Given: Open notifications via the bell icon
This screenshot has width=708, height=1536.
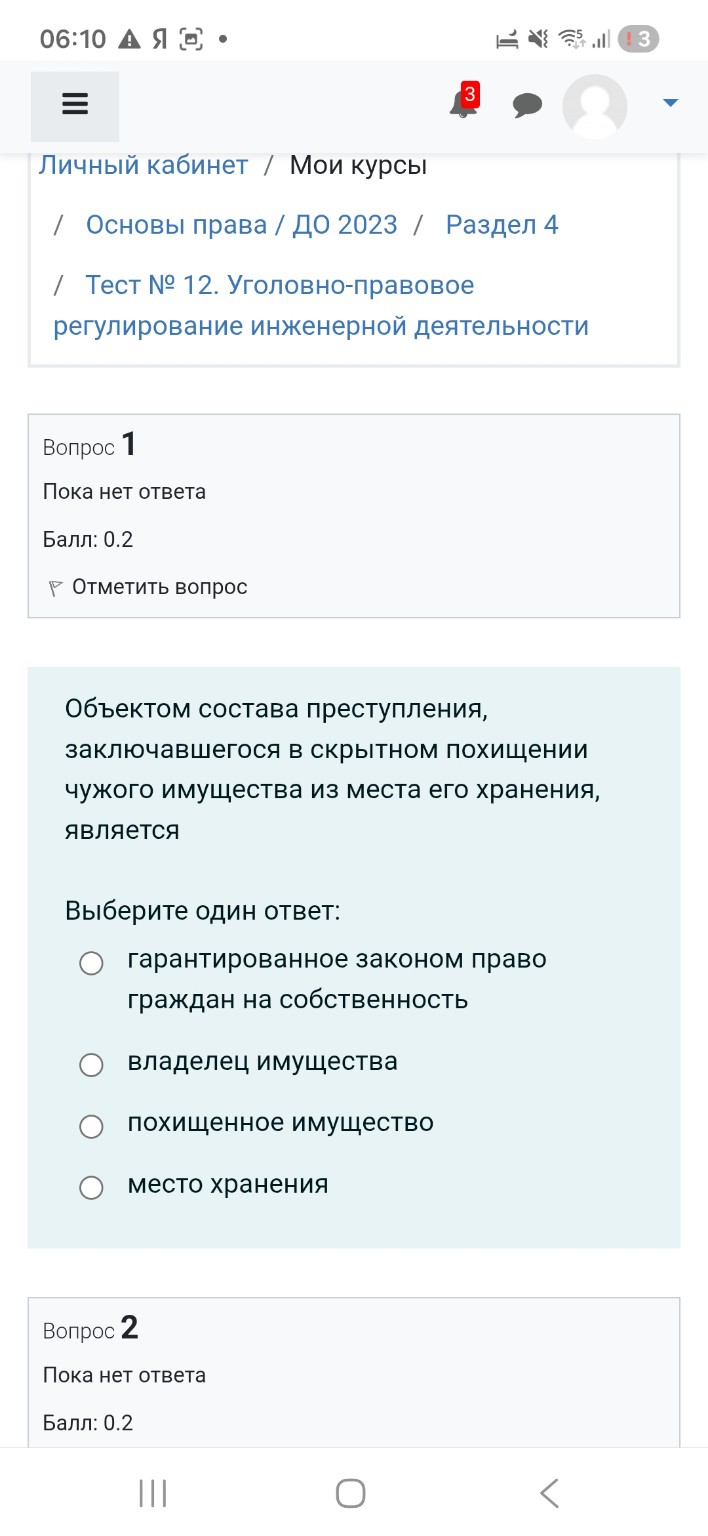Looking at the screenshot, I should pyautogui.click(x=460, y=107).
